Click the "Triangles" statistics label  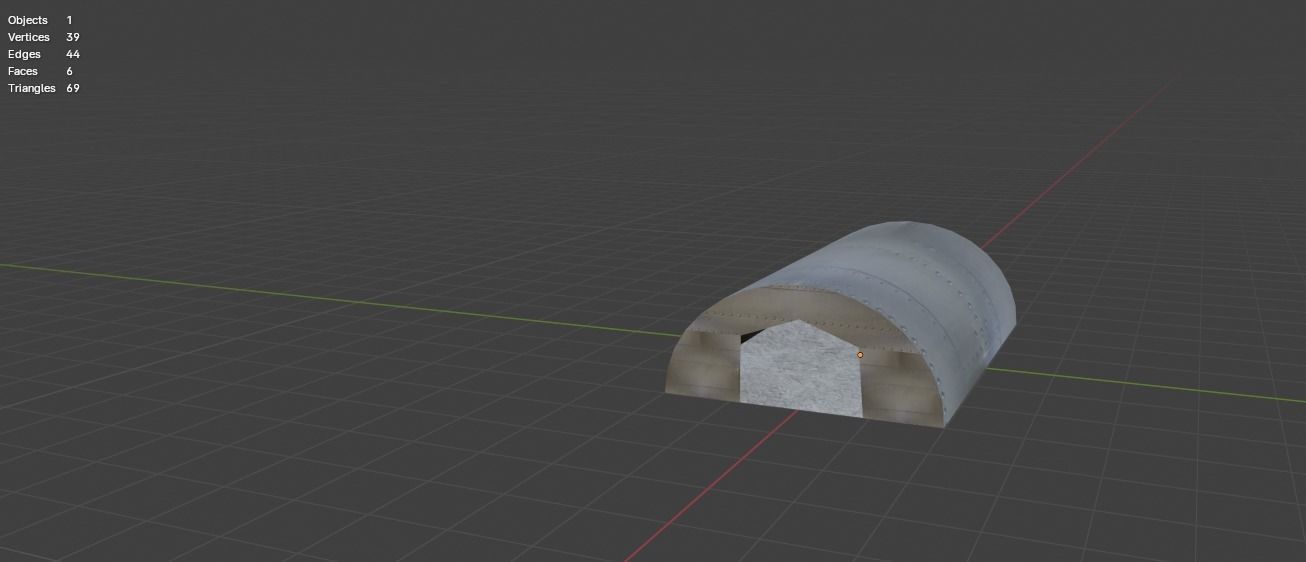tap(32, 88)
